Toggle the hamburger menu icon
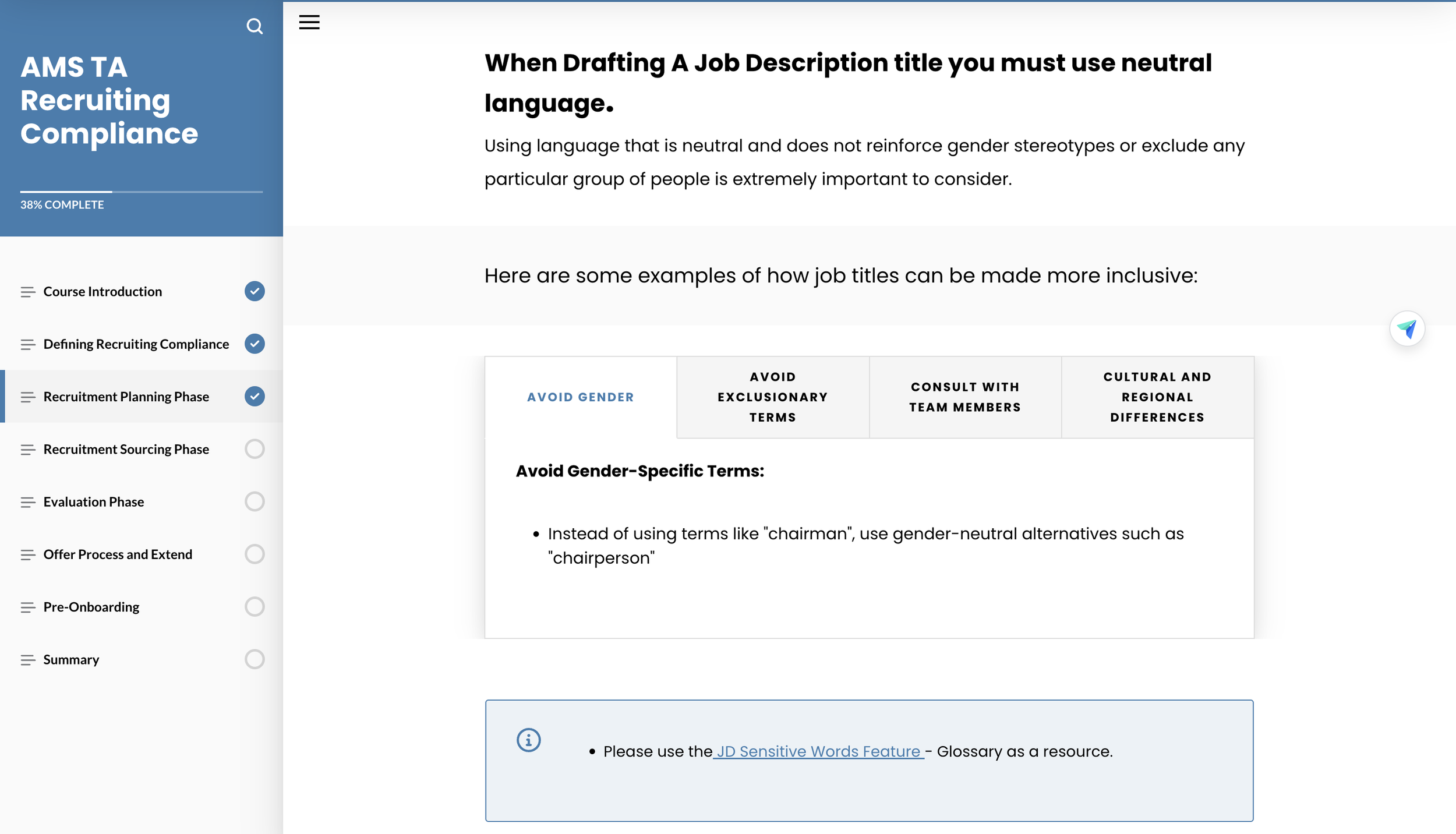 pyautogui.click(x=309, y=22)
